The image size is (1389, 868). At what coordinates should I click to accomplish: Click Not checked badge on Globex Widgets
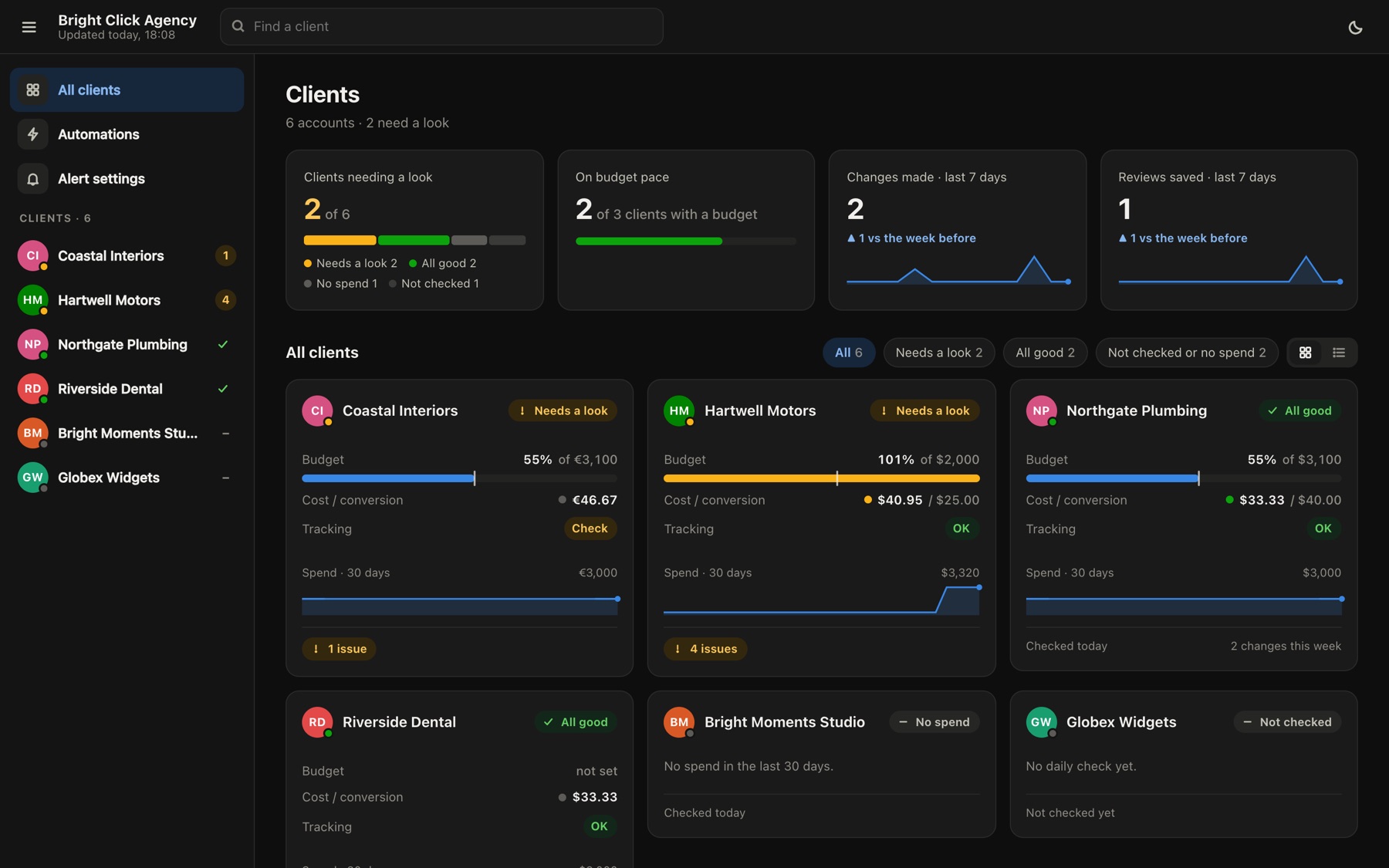[x=1287, y=722]
